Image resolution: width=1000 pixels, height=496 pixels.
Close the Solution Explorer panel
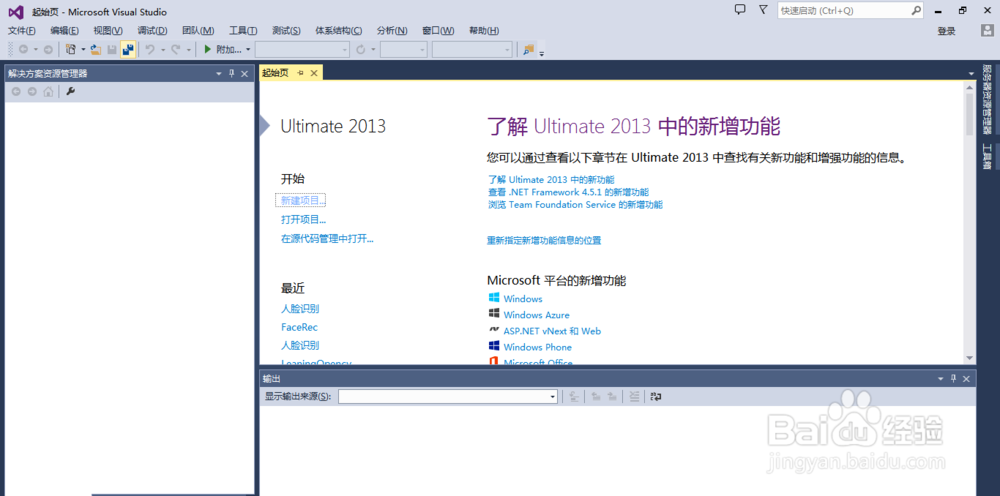point(244,74)
